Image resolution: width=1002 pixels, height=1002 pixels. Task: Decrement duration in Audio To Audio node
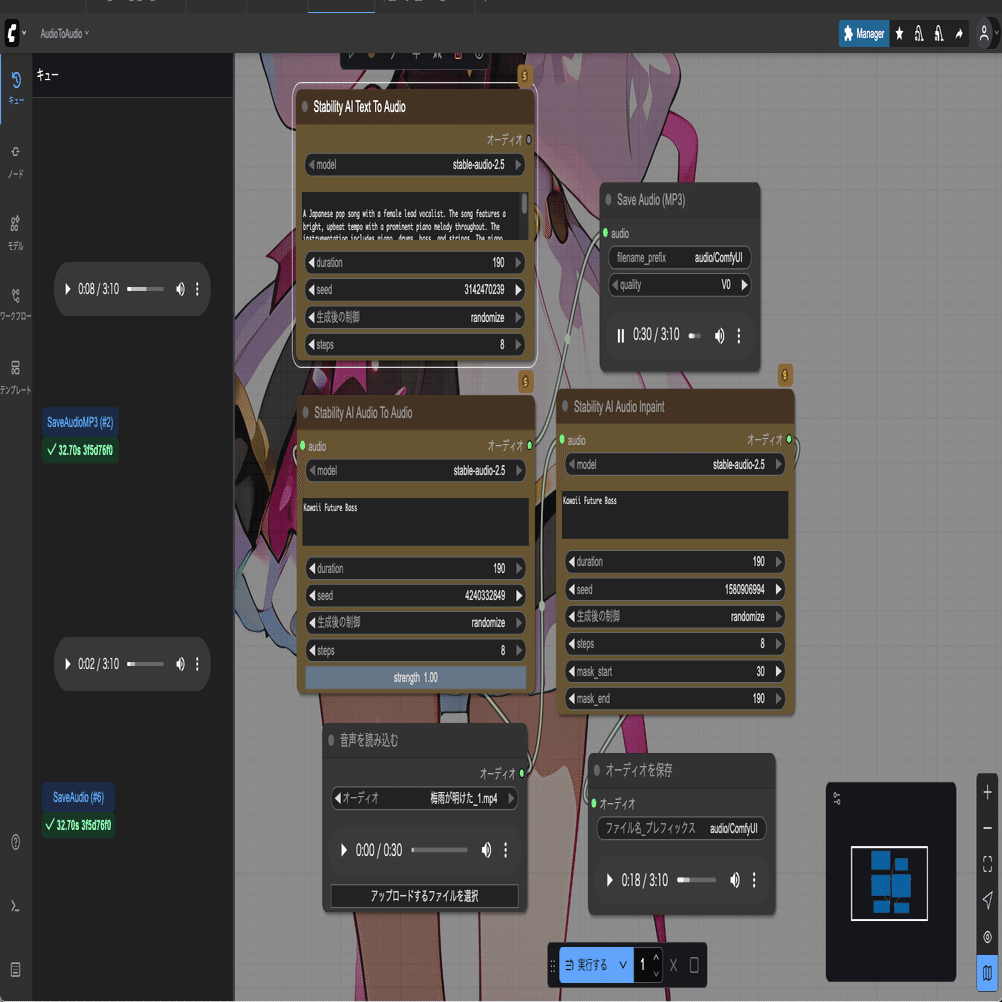(312, 568)
